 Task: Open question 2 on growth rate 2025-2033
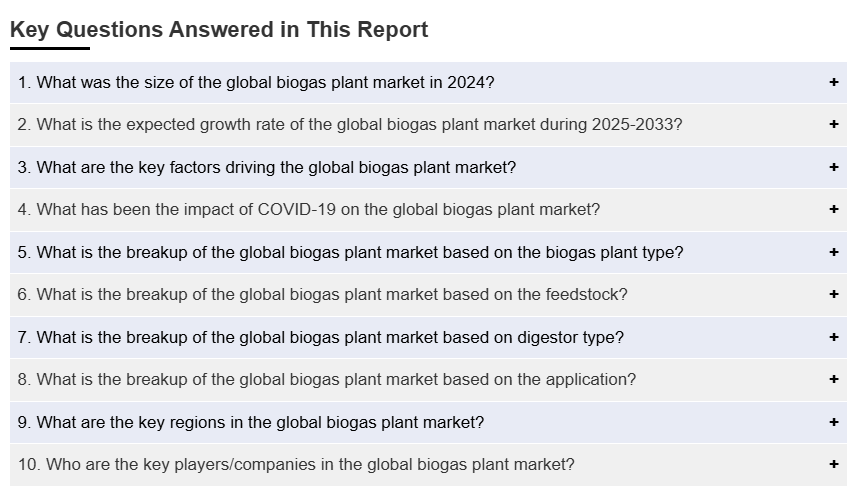pos(350,125)
